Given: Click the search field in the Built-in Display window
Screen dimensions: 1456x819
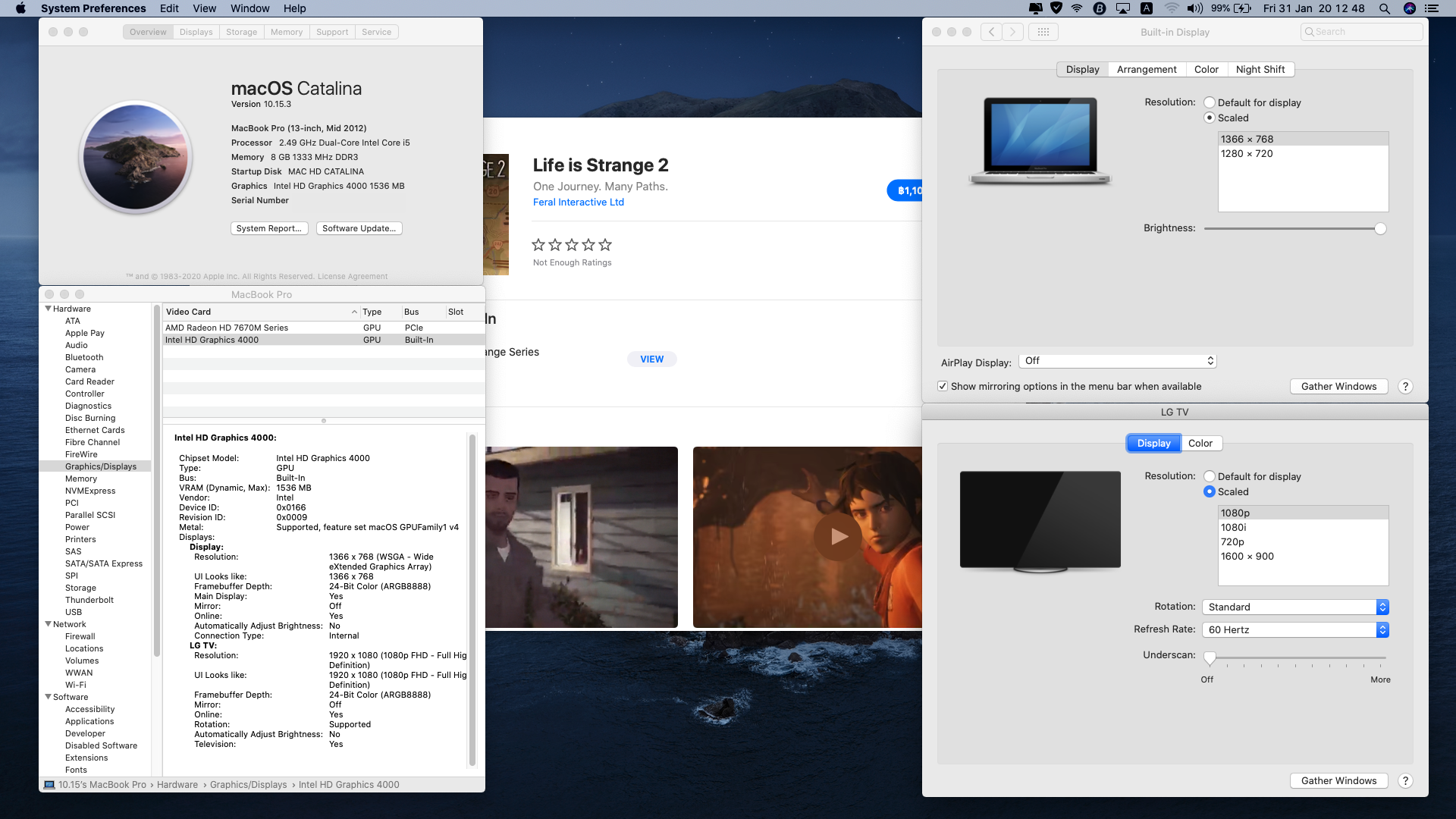Looking at the screenshot, I should click(1362, 32).
